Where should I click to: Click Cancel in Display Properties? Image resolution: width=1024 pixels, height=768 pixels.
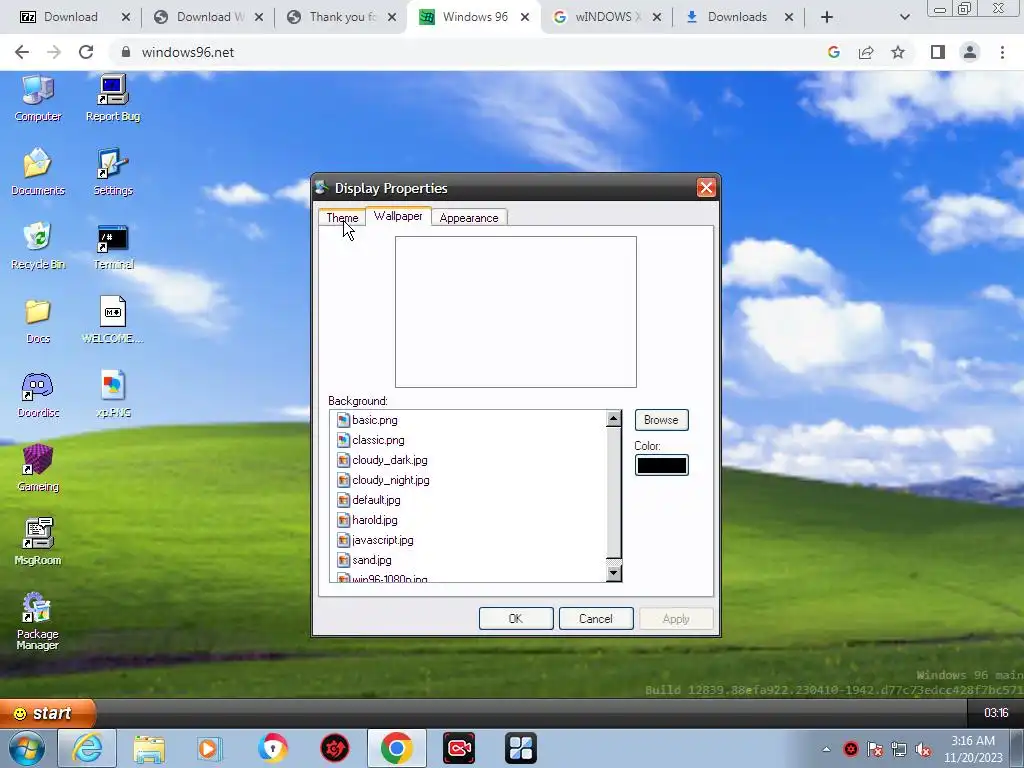[596, 618]
